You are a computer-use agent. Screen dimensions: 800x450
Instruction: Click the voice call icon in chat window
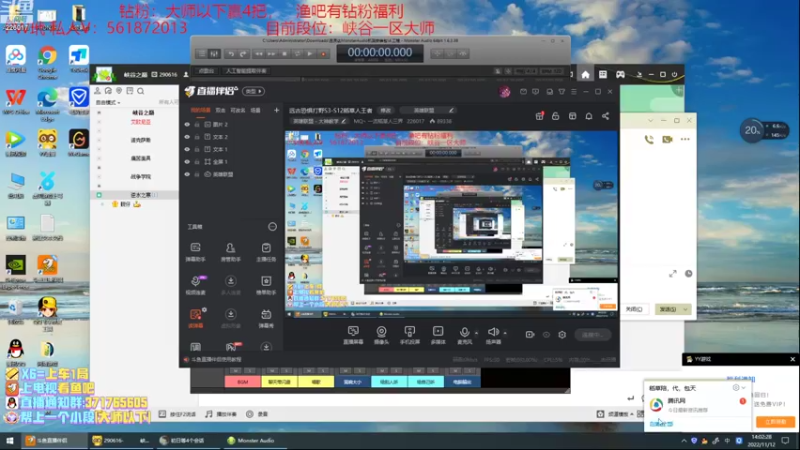point(649,139)
